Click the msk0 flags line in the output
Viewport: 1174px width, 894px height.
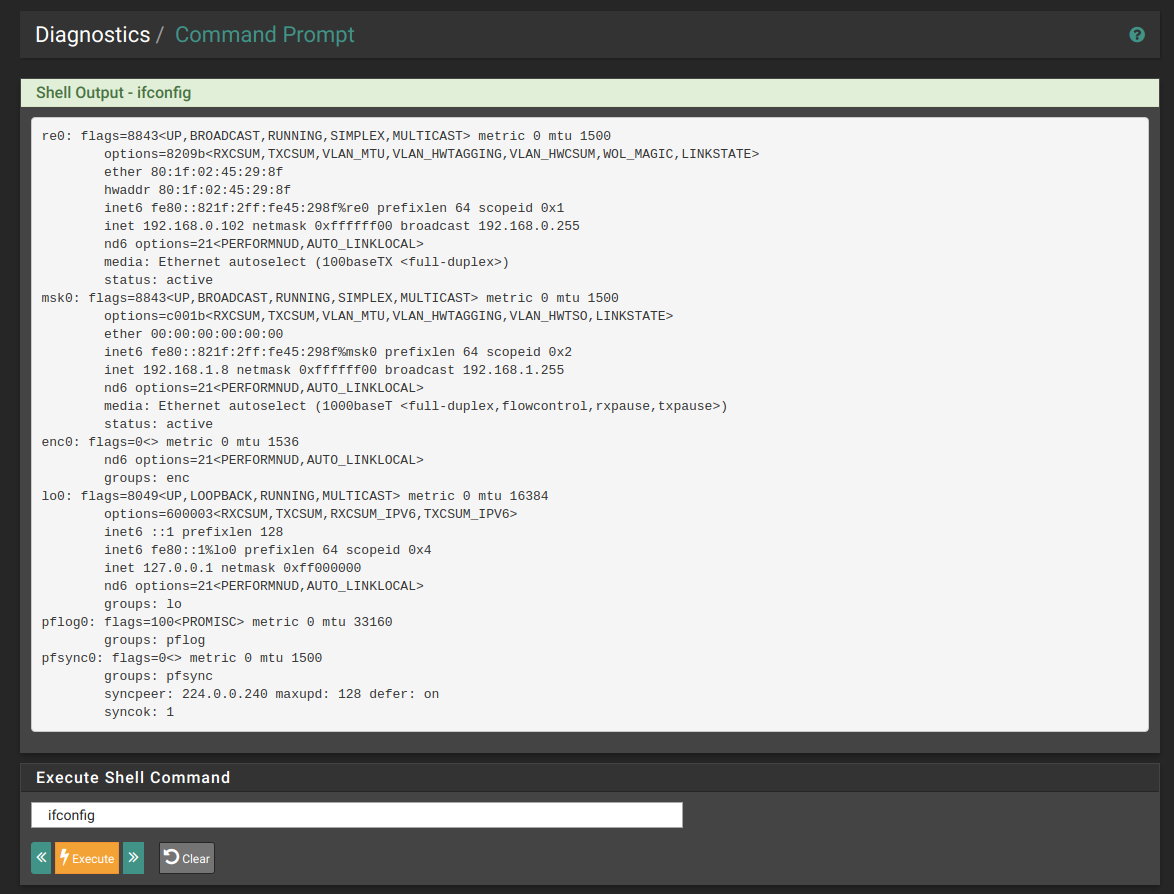coord(330,298)
